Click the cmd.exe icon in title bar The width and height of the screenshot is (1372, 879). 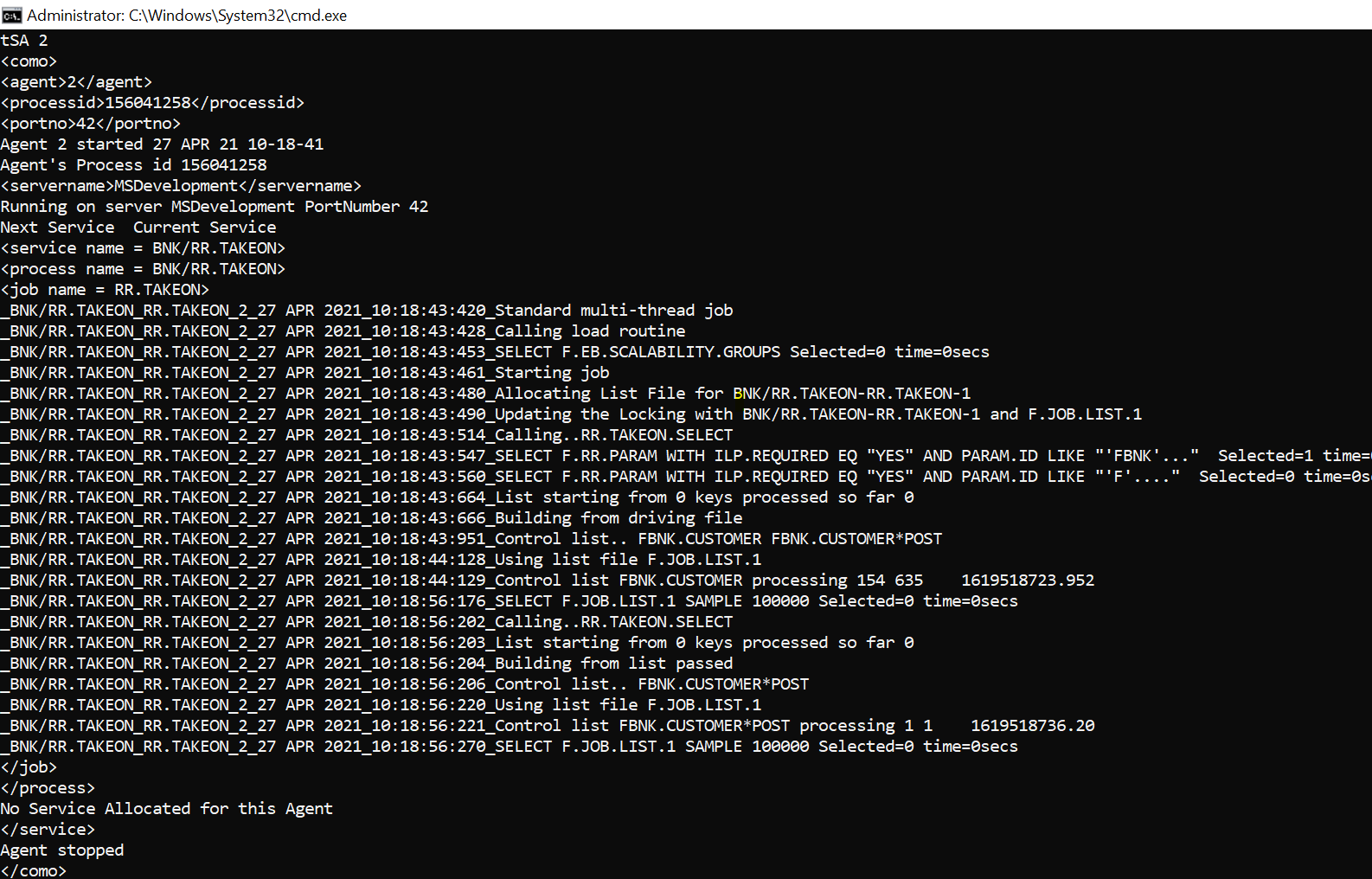point(11,15)
